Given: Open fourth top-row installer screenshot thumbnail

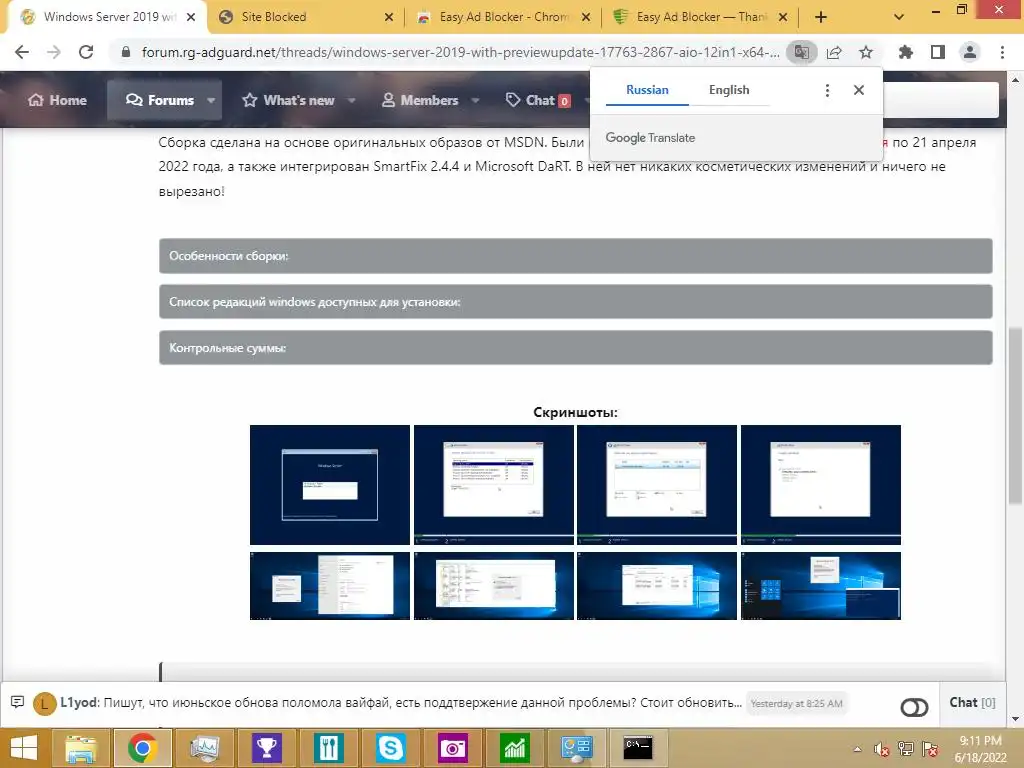Looking at the screenshot, I should pos(821,485).
